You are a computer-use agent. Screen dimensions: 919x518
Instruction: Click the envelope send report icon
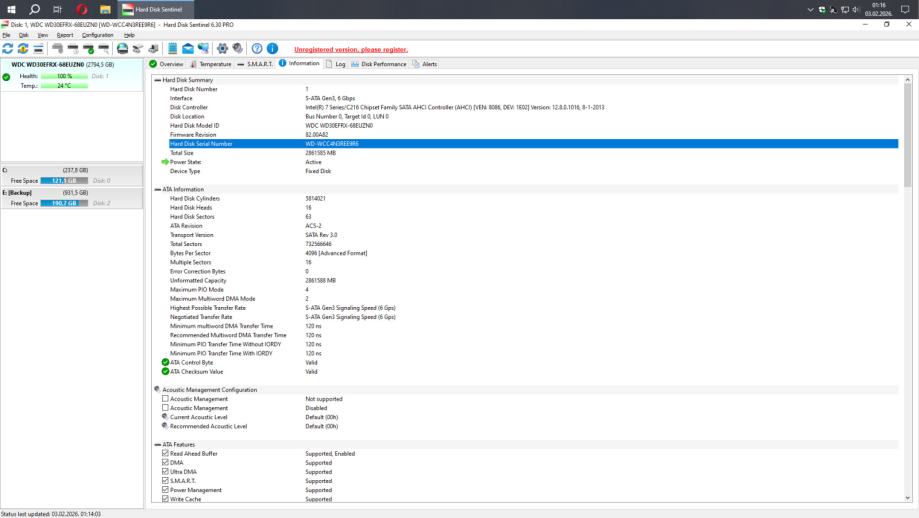point(188,48)
